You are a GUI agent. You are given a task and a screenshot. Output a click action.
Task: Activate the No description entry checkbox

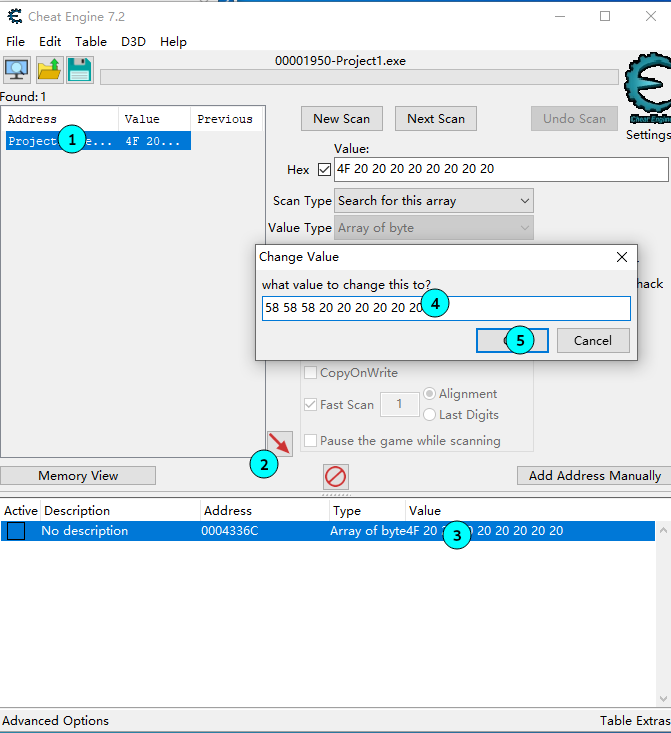pyautogui.click(x=16, y=531)
